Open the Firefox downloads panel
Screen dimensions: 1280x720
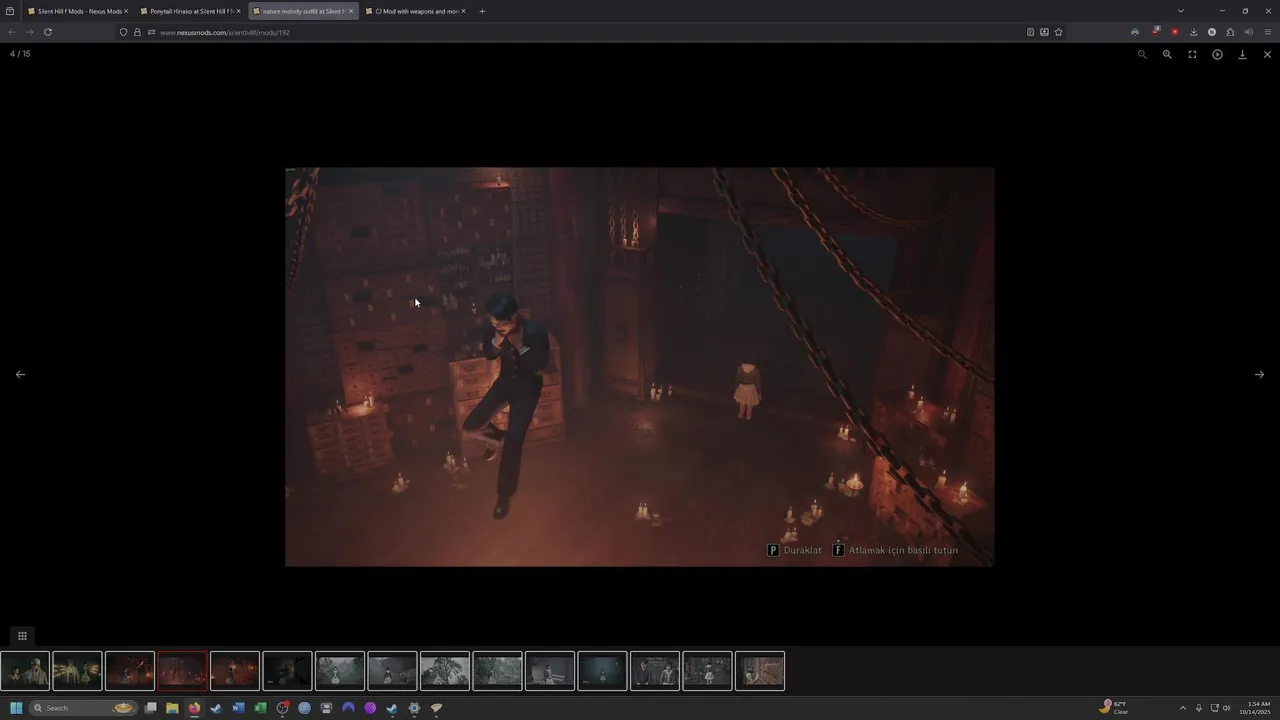click(x=1193, y=32)
